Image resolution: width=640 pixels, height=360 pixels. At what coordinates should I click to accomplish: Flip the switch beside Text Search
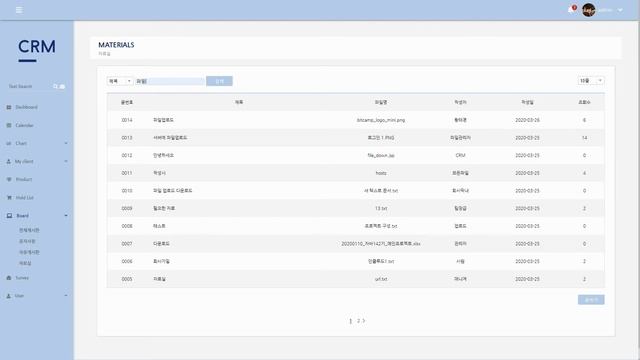click(x=62, y=87)
